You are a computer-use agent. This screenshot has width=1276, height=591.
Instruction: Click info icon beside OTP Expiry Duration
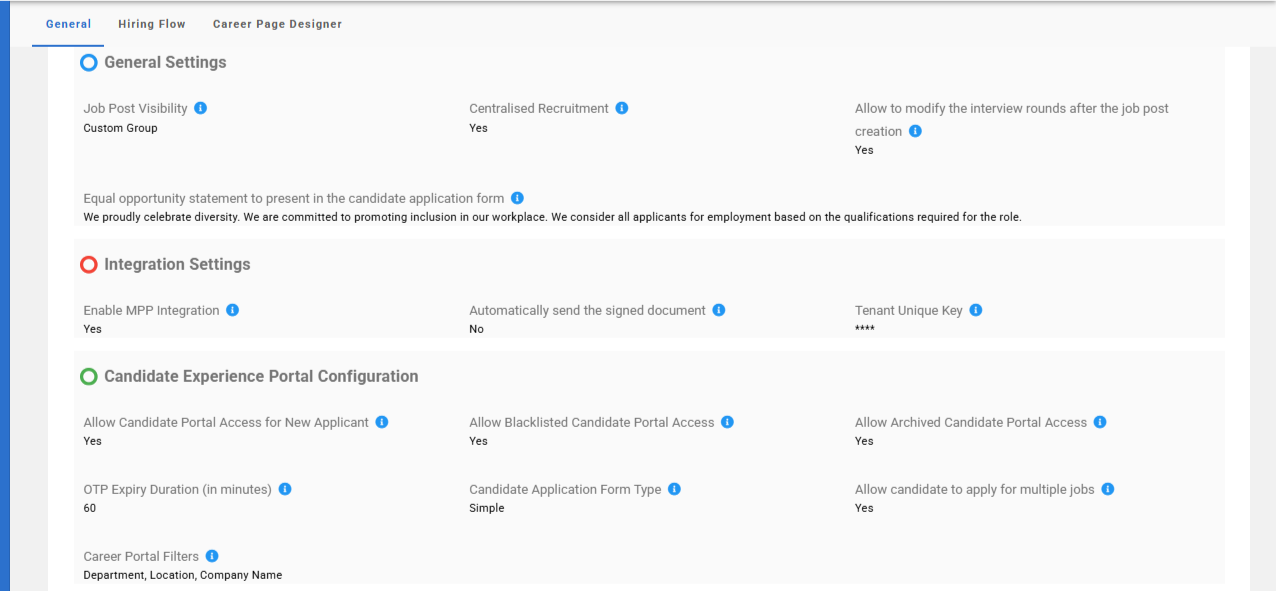coord(285,489)
